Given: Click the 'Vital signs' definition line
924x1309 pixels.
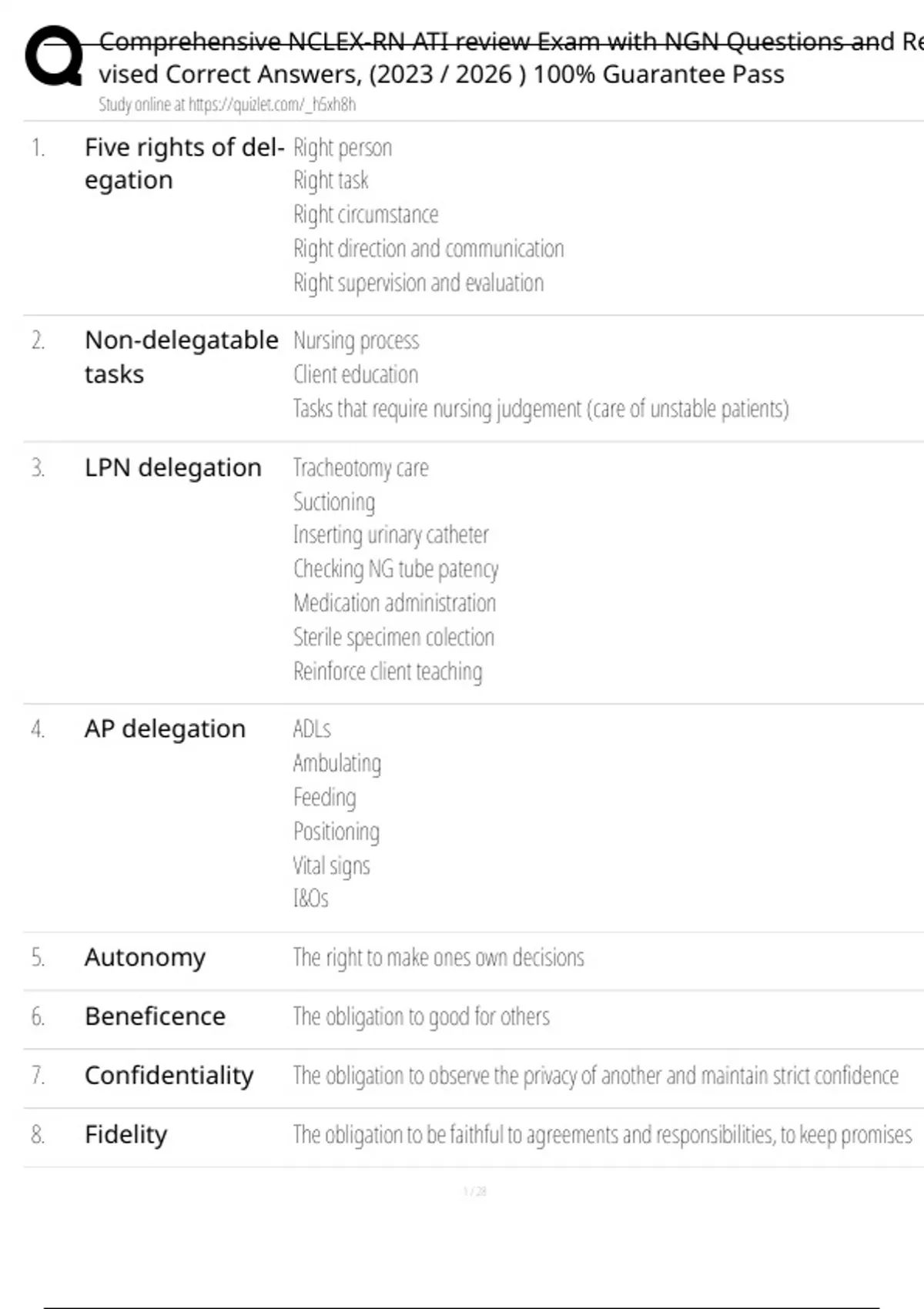Looking at the screenshot, I should click(x=331, y=866).
